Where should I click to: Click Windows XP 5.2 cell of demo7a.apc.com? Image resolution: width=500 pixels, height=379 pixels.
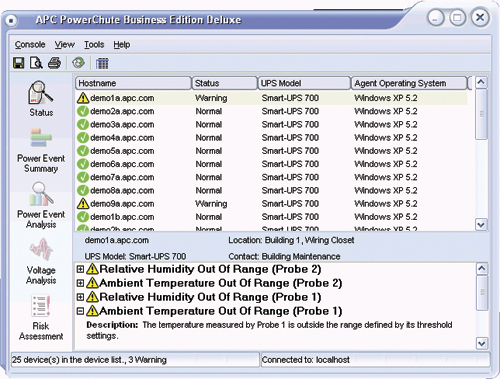click(x=386, y=177)
